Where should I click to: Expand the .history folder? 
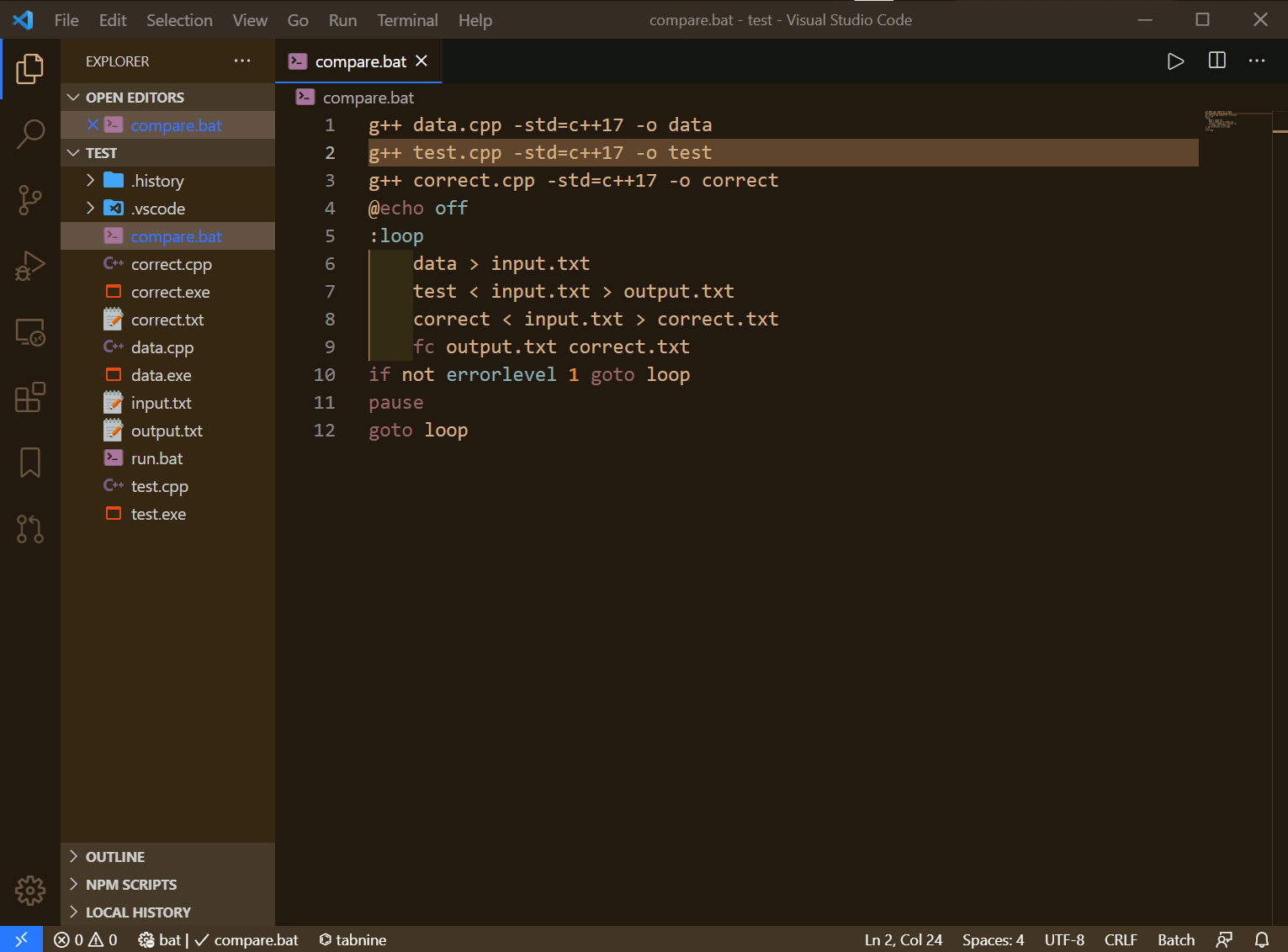coord(167,181)
